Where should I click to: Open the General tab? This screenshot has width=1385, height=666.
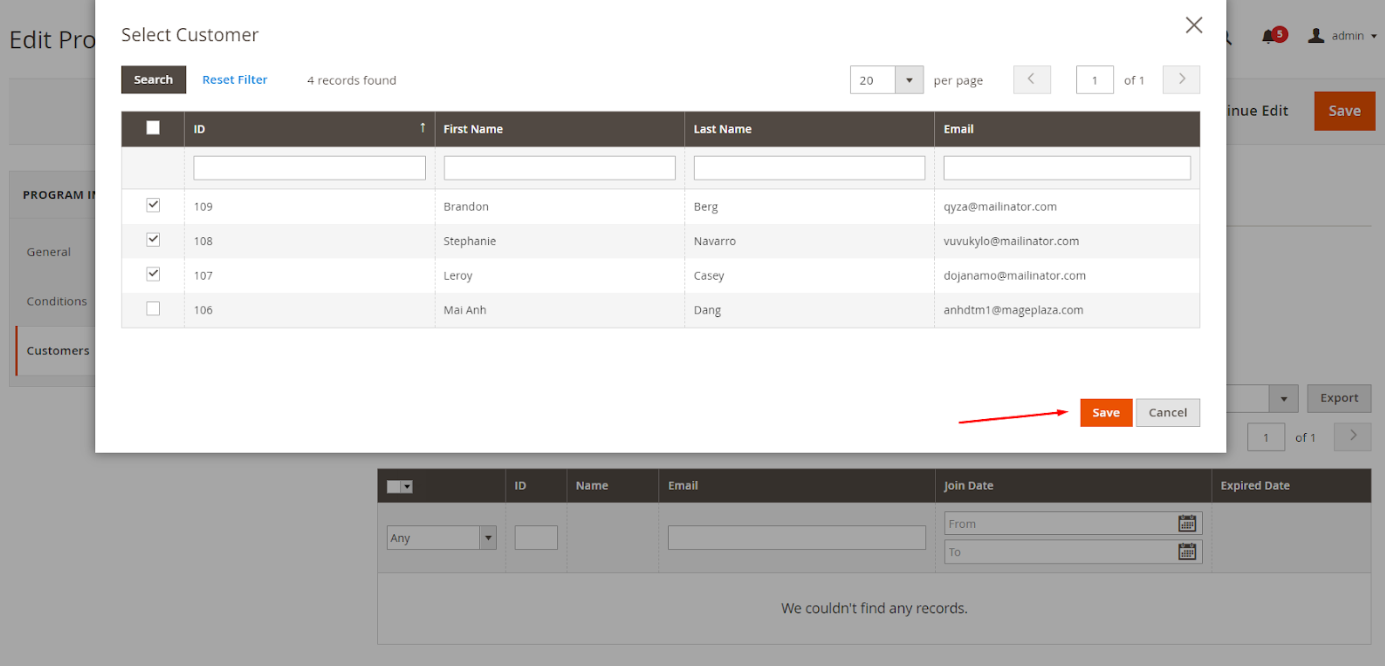click(49, 252)
